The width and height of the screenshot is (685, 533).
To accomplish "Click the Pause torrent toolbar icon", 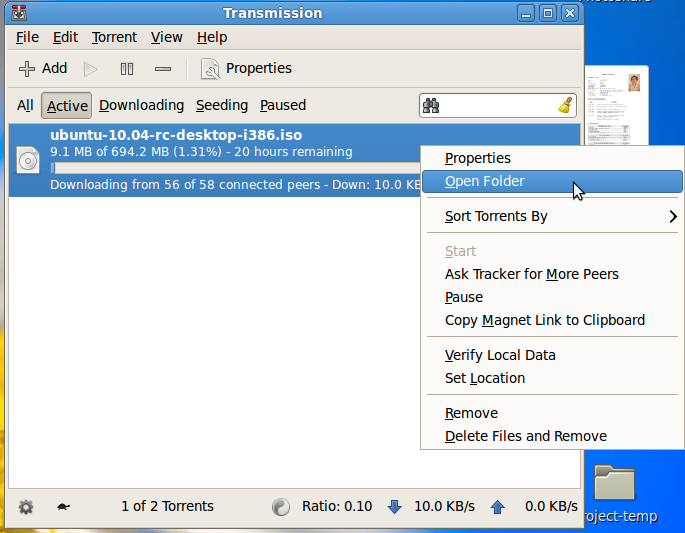I will (x=127, y=69).
